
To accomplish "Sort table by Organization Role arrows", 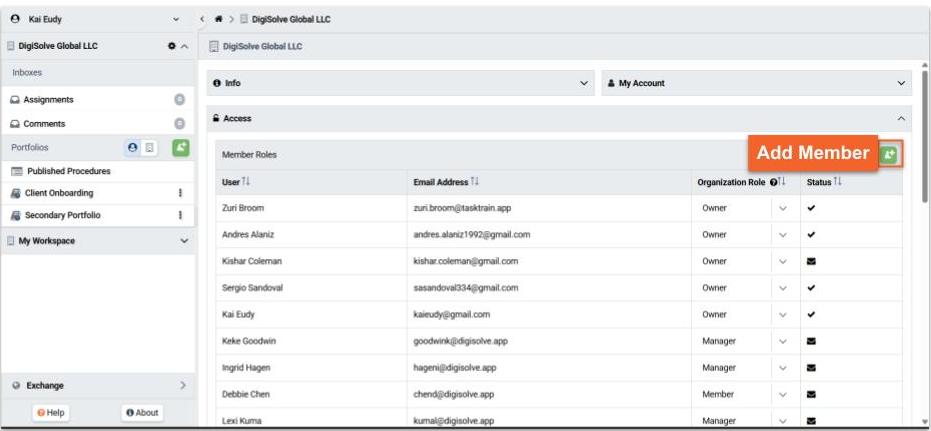I will pyautogui.click(x=782, y=182).
